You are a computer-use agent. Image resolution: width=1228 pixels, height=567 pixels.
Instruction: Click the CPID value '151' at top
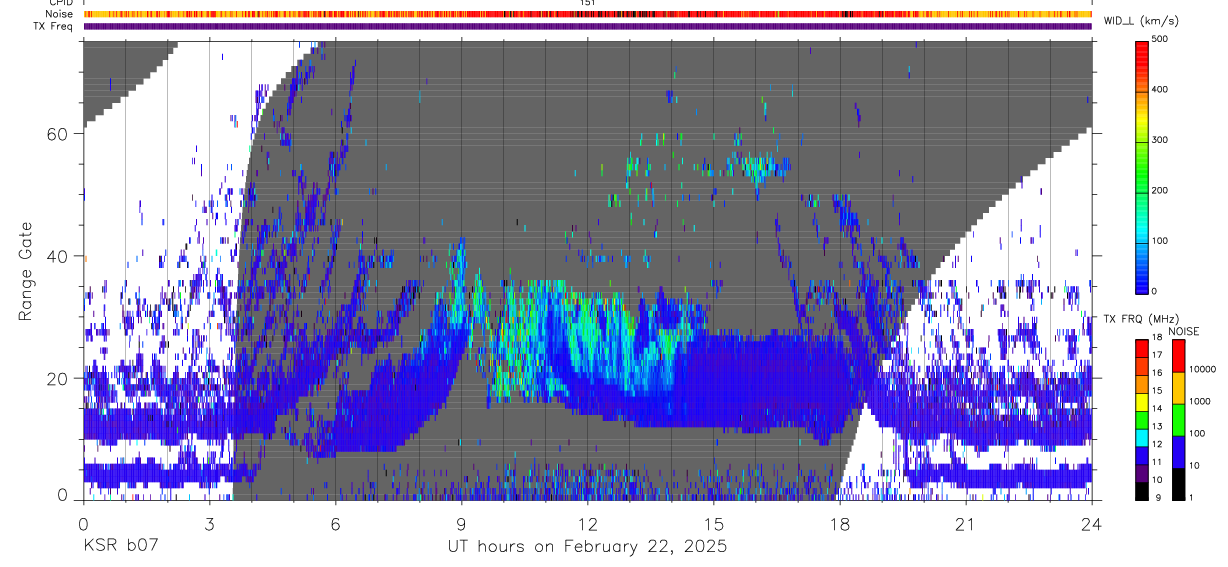pyautogui.click(x=588, y=4)
